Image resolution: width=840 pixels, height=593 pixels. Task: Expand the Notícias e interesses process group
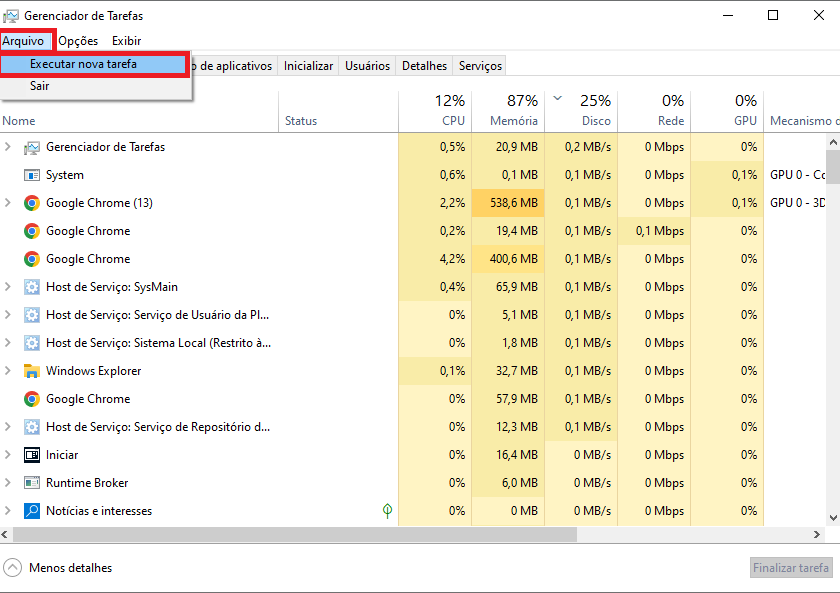point(8,511)
